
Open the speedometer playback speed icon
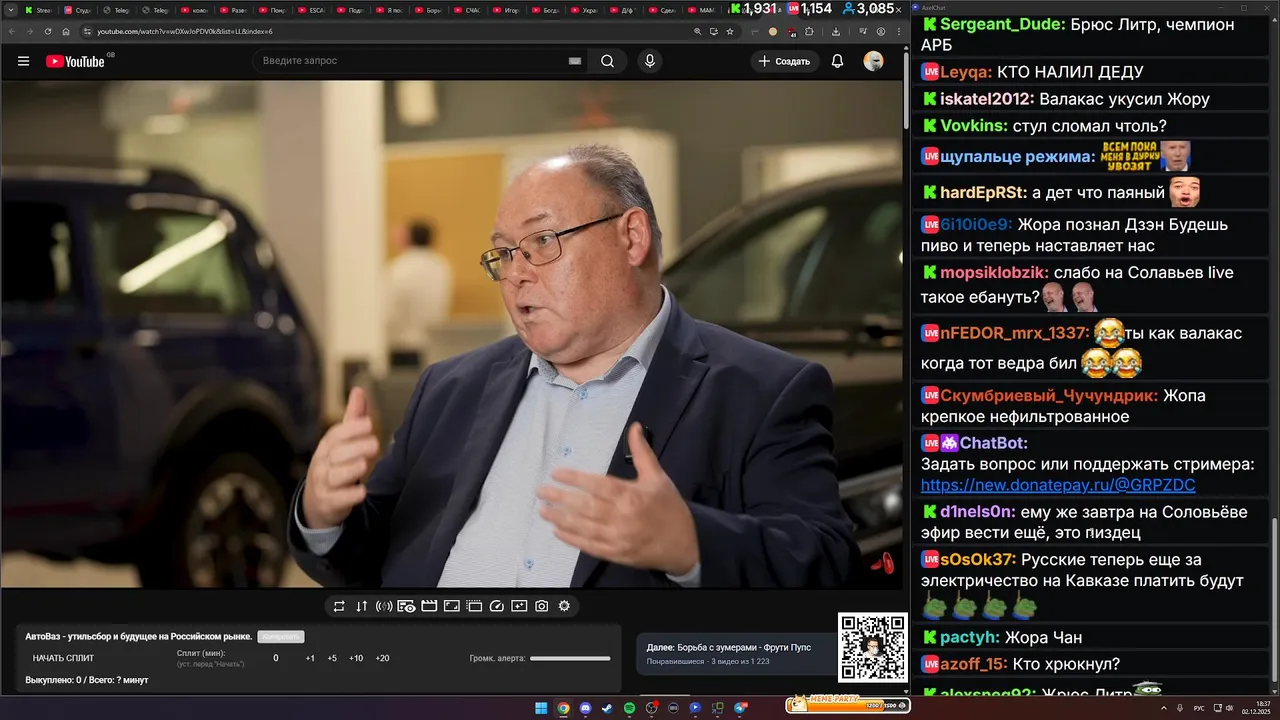497,606
